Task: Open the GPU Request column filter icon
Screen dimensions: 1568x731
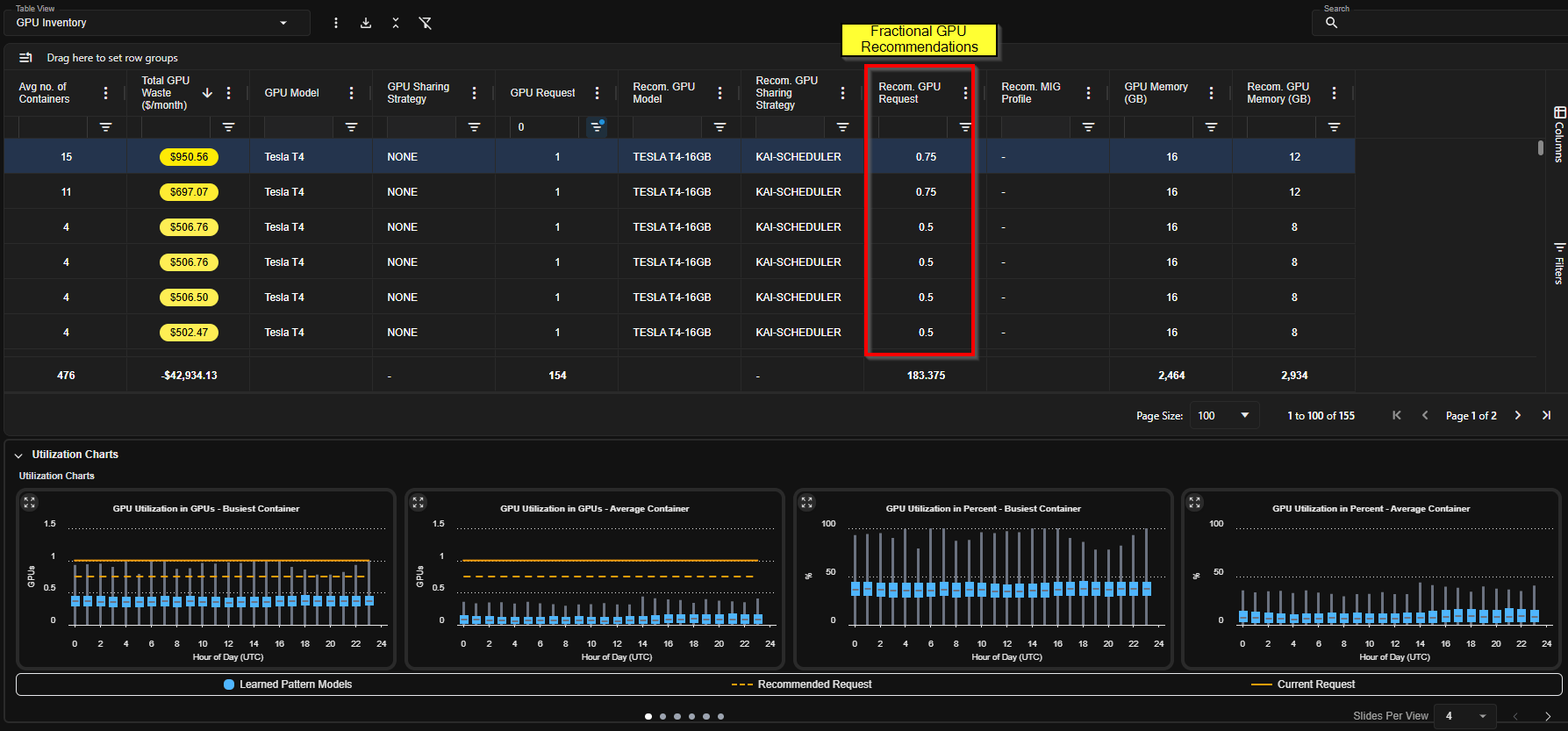Action: [597, 126]
